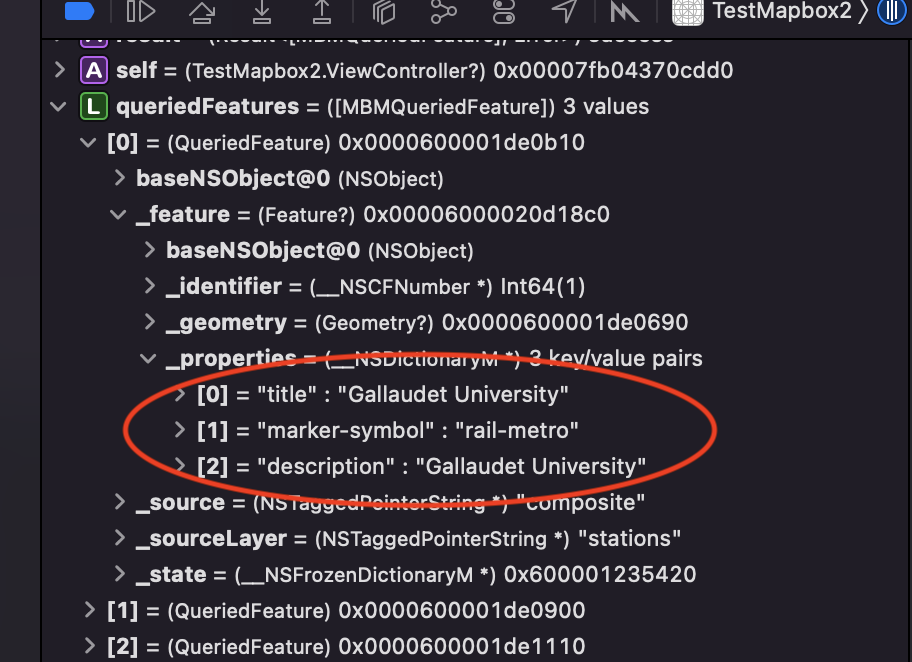The width and height of the screenshot is (912, 662).
Task: Open the TestMapbox2 jump bar menu
Action: [783, 13]
